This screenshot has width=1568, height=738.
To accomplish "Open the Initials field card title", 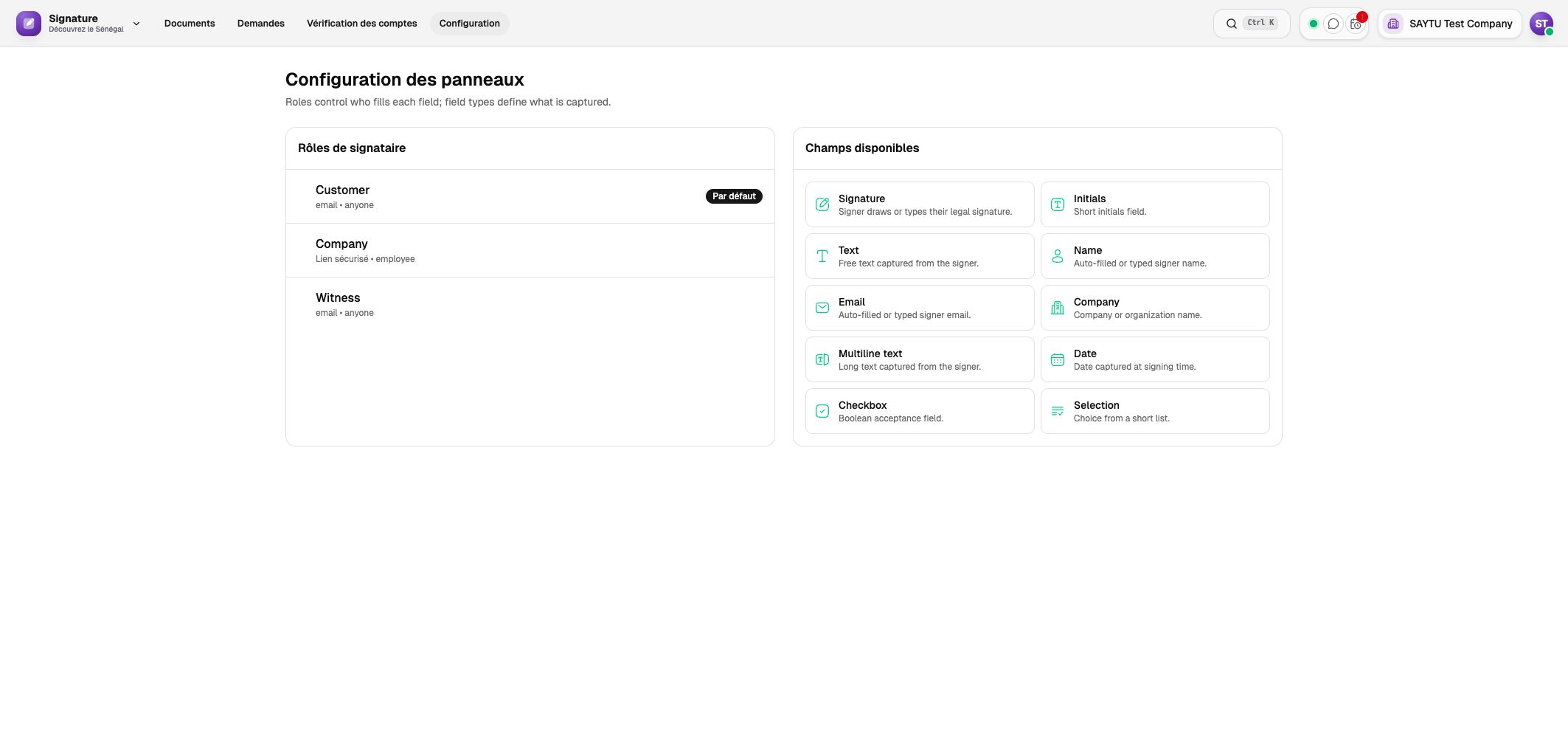I will click(1089, 199).
